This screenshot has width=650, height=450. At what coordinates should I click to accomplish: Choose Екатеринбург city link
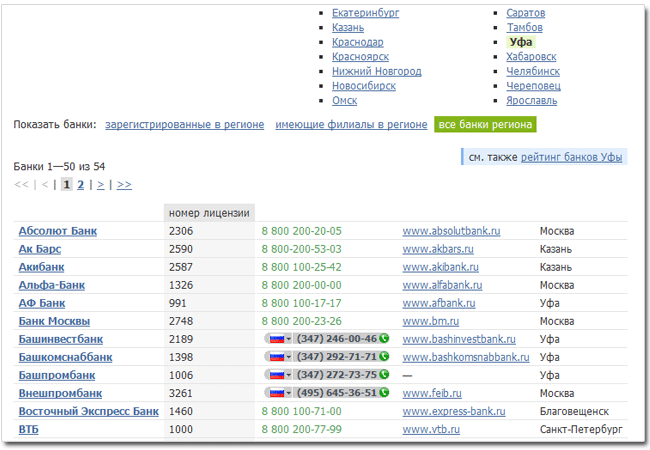(365, 13)
